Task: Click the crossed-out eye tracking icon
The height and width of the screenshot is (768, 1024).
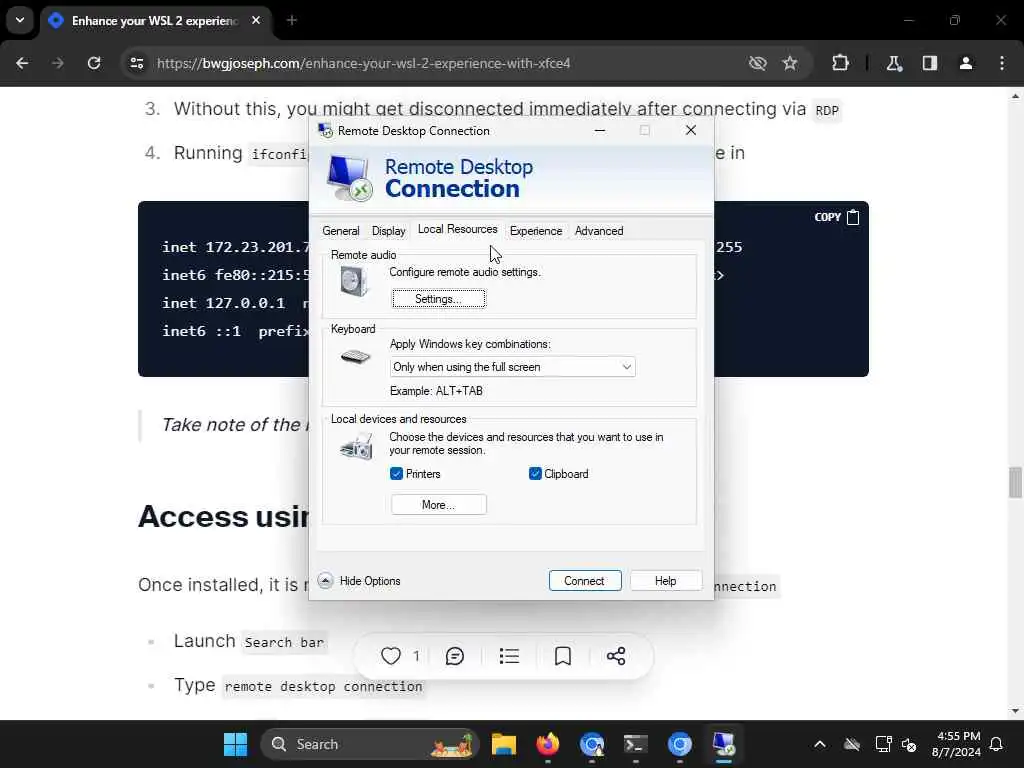Action: point(758,63)
